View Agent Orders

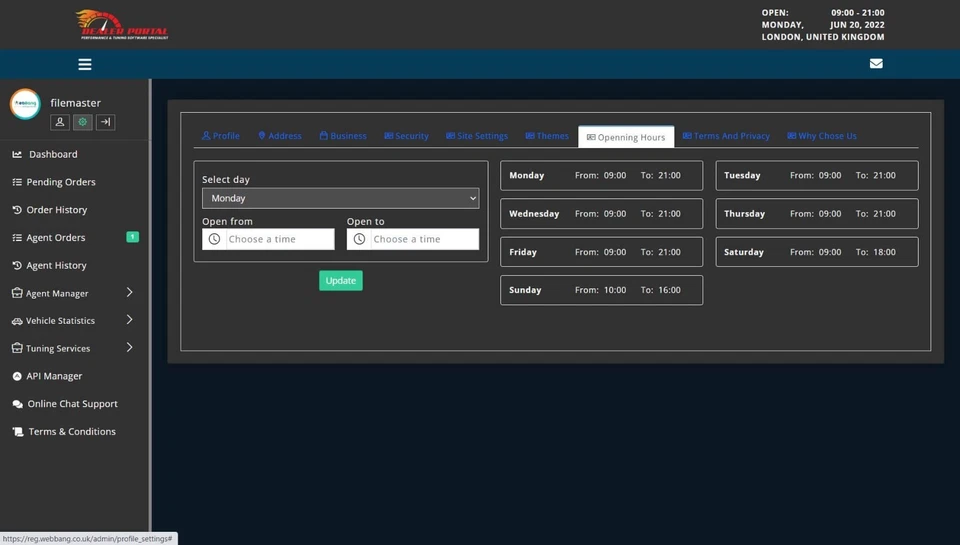pos(56,238)
